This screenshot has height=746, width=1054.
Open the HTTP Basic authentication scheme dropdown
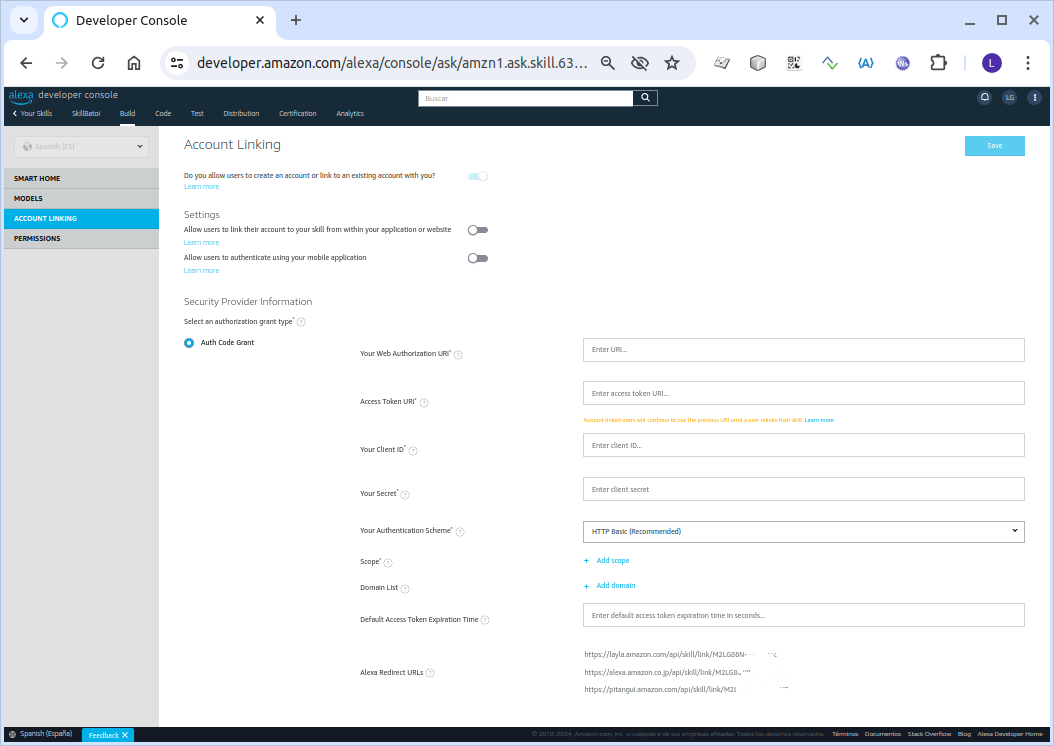coord(803,532)
